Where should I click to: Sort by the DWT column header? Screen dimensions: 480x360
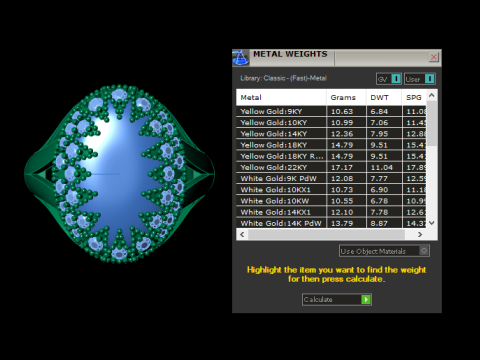coord(384,97)
